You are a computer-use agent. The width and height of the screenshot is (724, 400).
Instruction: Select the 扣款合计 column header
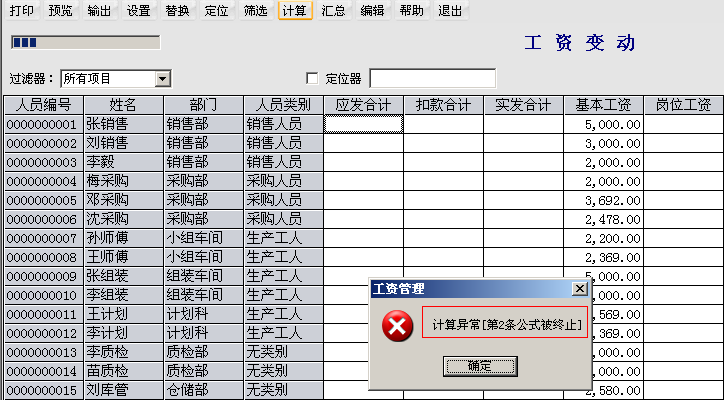tap(443, 105)
